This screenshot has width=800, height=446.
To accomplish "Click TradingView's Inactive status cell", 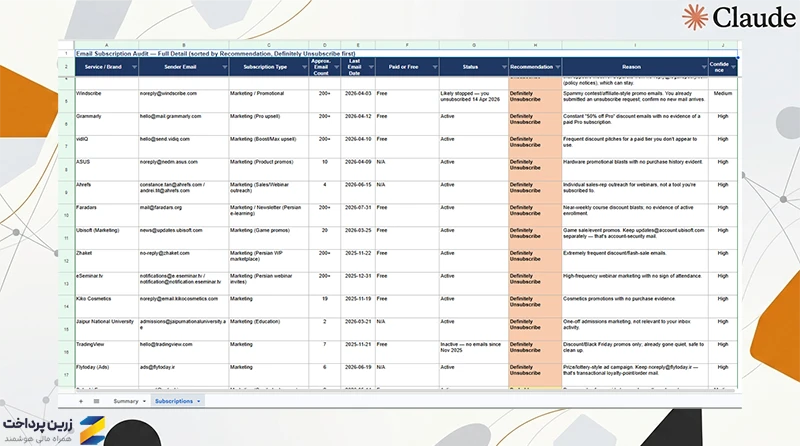I will click(x=473, y=352).
